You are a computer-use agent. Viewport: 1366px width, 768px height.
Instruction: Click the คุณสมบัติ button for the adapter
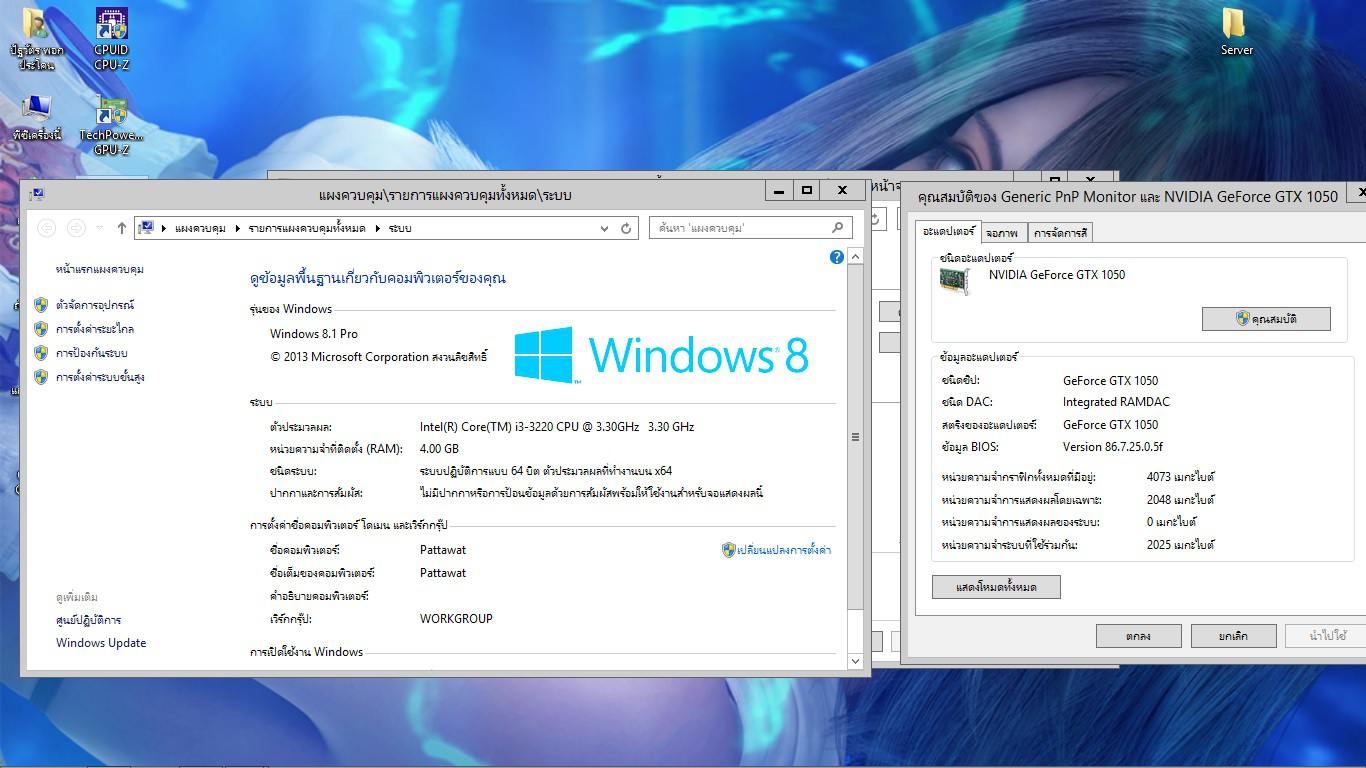(x=1266, y=319)
